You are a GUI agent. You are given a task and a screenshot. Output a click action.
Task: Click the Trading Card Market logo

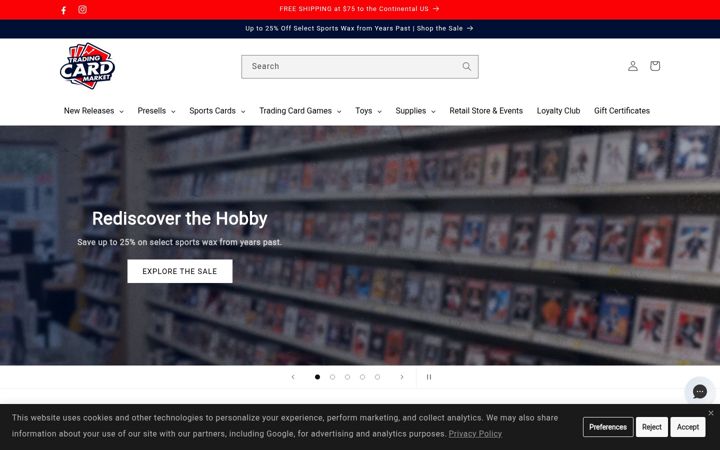pos(87,66)
